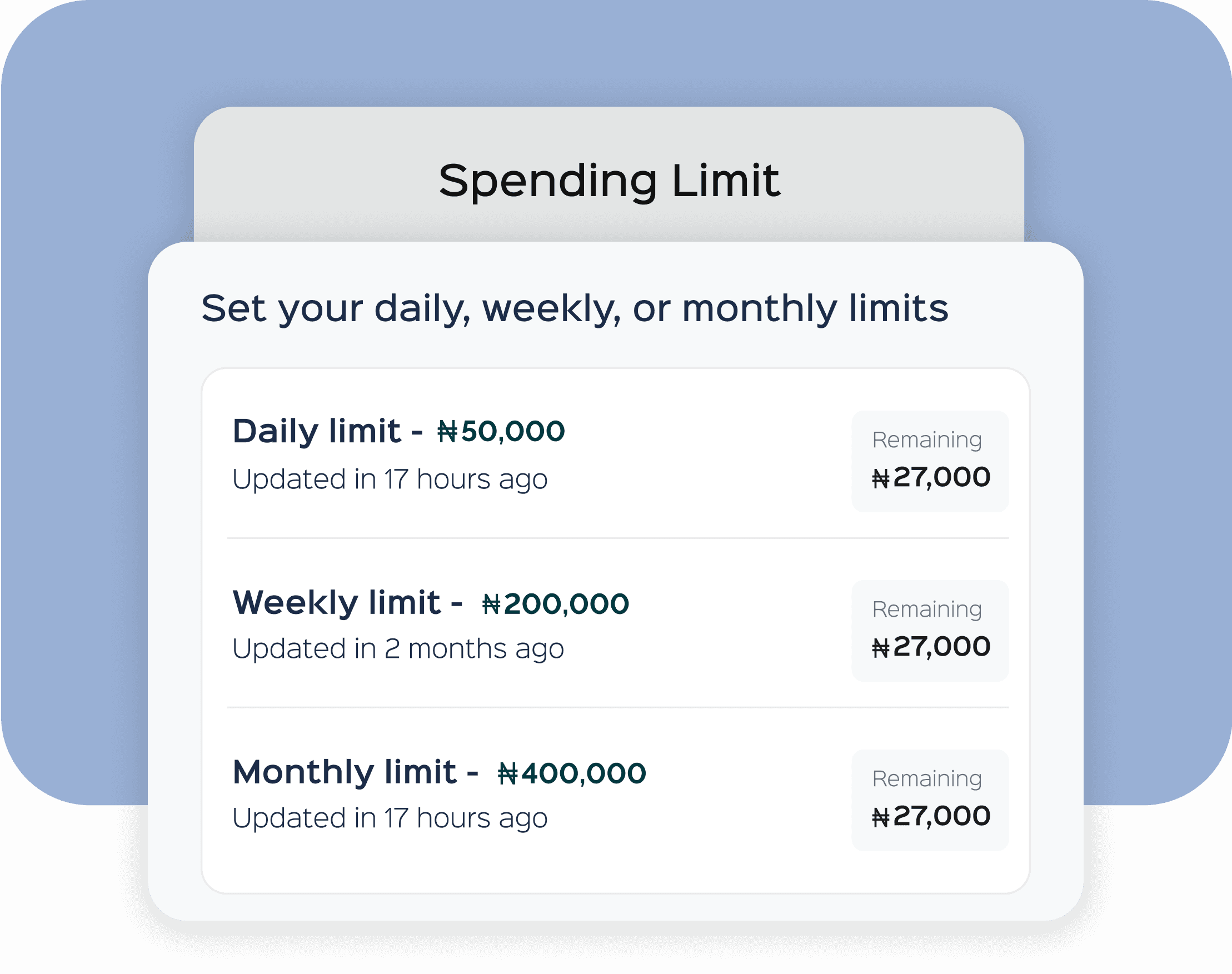Click the Remaining label in the Monthly limit row
Viewport: 1232px width, 974px height.
[927, 778]
